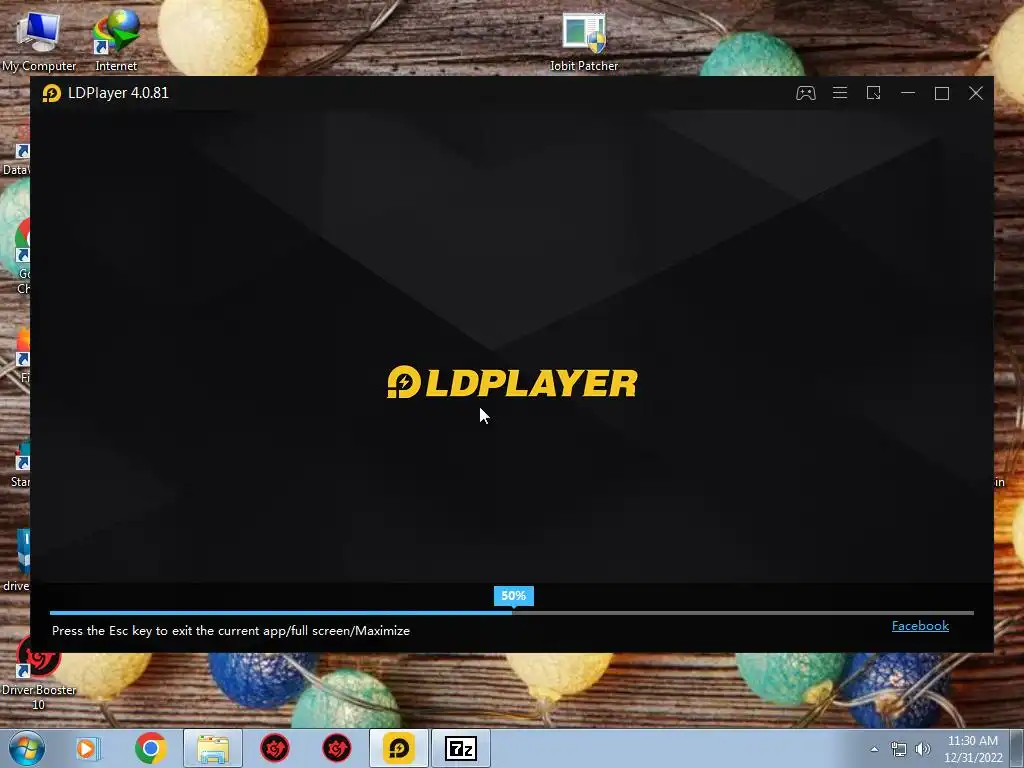1024x768 pixels.
Task: Click the LDPLAYER splash logo
Action: [512, 382]
